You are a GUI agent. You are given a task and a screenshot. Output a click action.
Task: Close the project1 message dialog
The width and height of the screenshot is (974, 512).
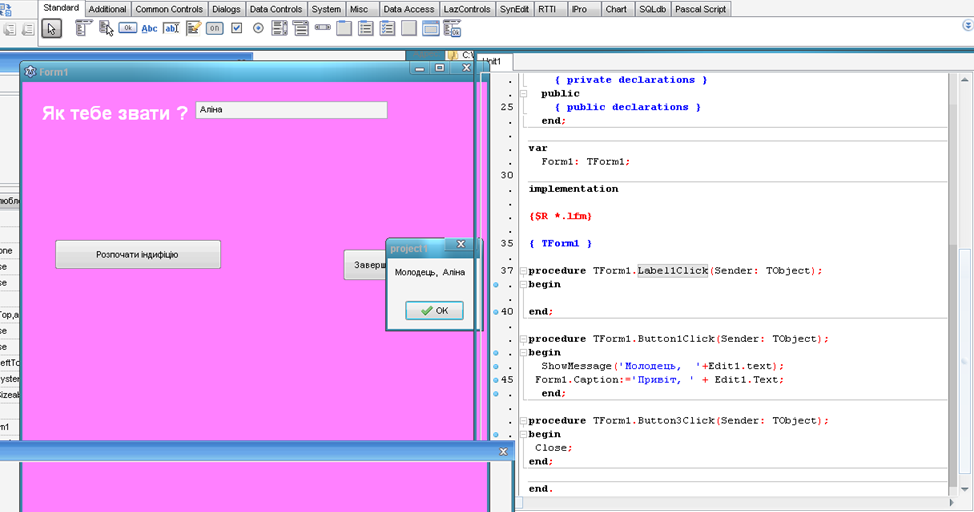(461, 244)
